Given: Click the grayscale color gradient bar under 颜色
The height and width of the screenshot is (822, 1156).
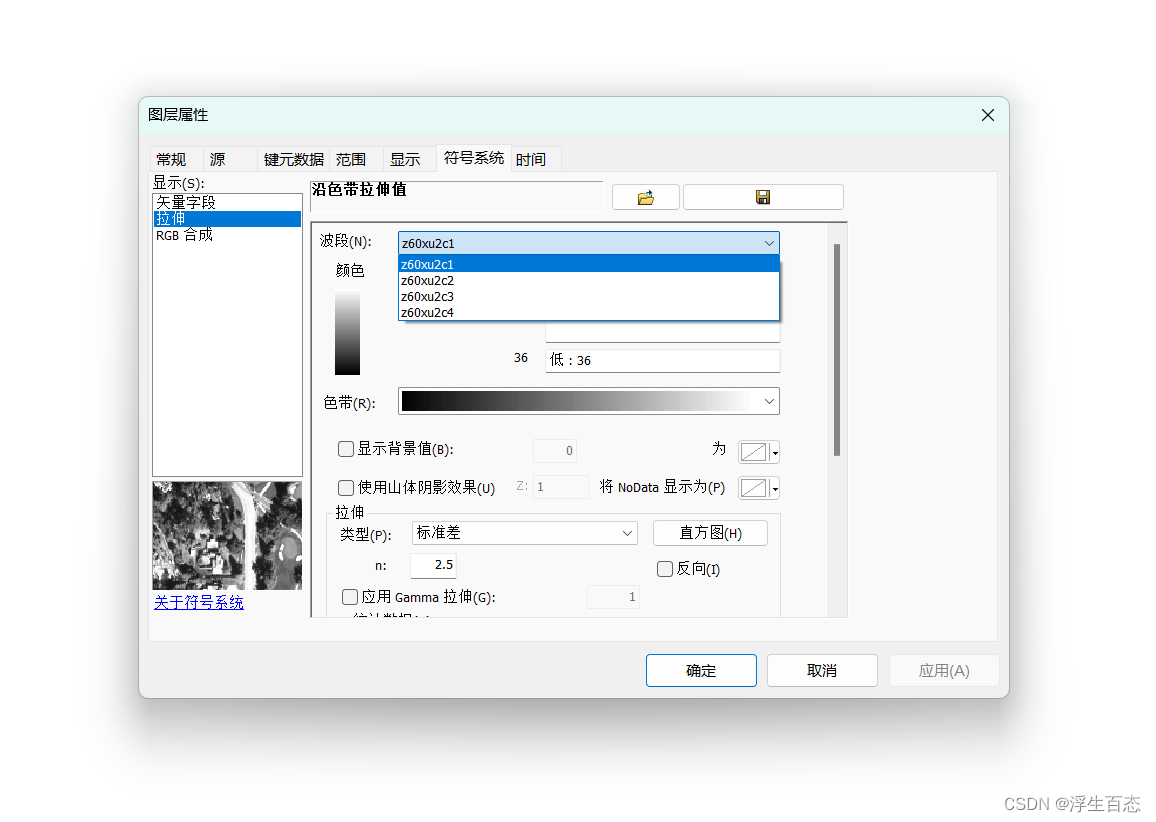Looking at the screenshot, I should pos(347,332).
